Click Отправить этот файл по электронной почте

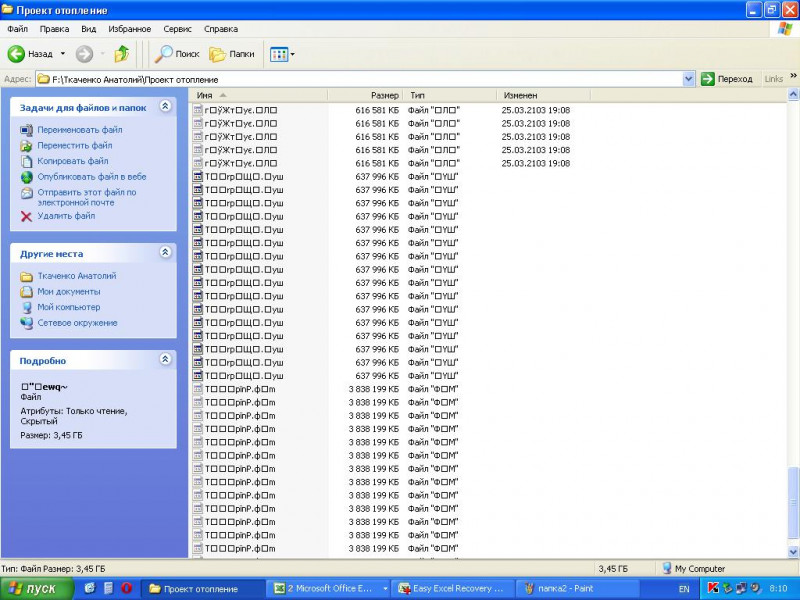[x=87, y=197]
